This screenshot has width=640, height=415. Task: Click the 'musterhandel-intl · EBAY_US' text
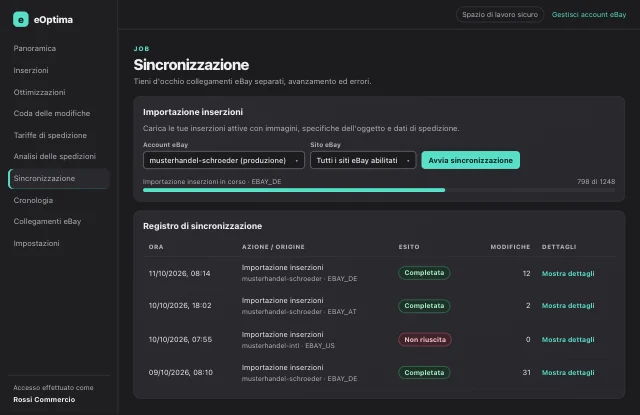point(288,346)
